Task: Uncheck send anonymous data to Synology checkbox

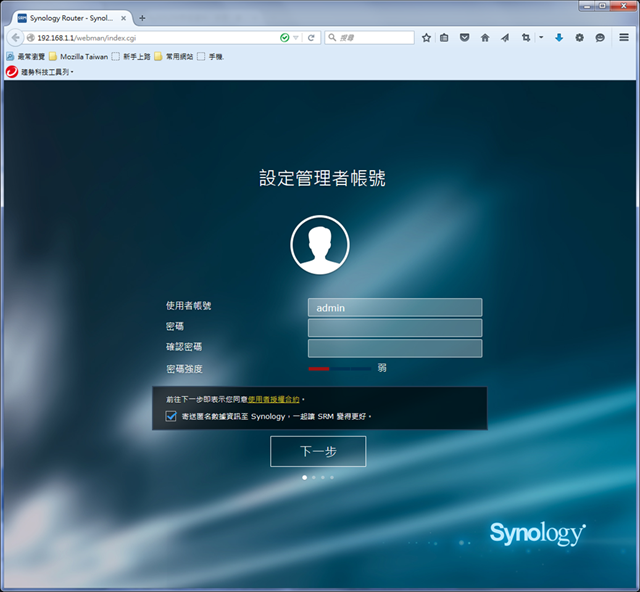Action: click(171, 416)
